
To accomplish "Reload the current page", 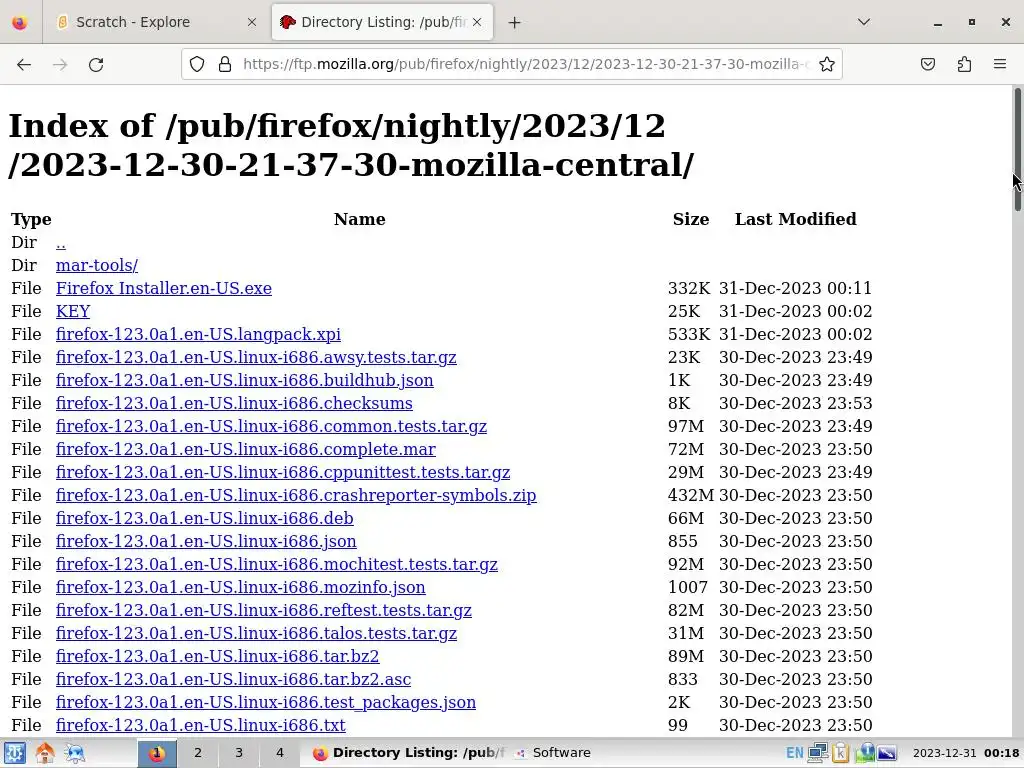I will 96,64.
